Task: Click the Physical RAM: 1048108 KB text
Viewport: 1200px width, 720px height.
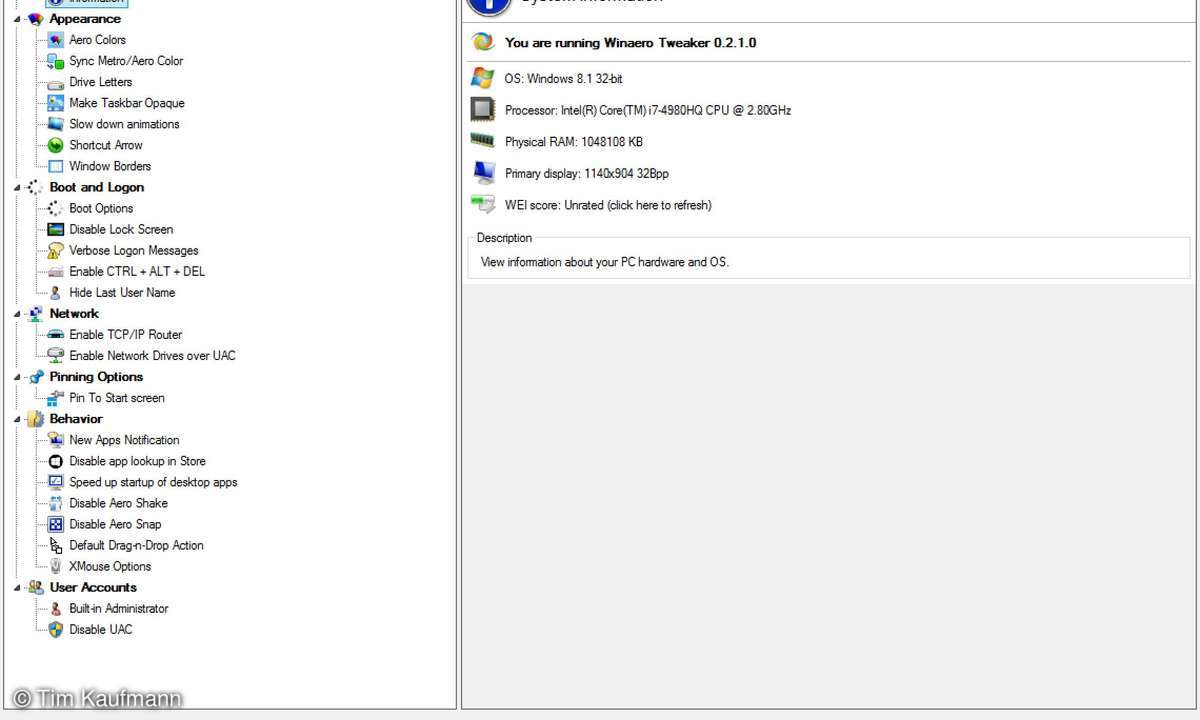Action: (x=574, y=142)
